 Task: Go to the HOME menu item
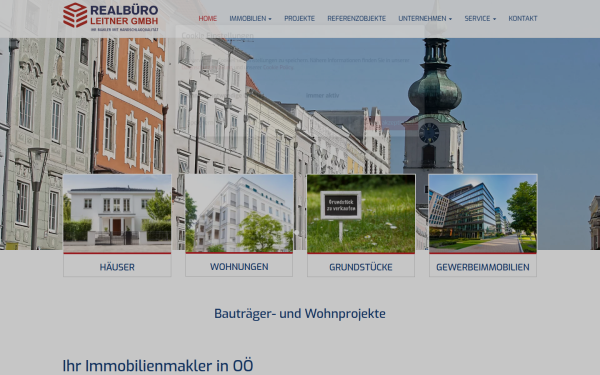point(207,18)
